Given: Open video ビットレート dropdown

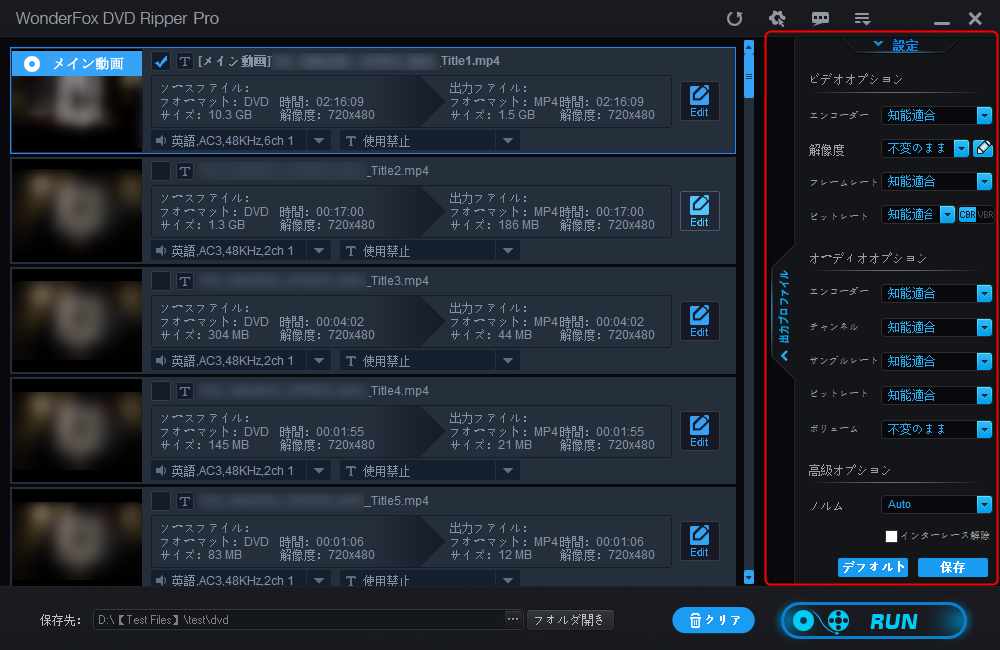Looking at the screenshot, I should (x=918, y=215).
